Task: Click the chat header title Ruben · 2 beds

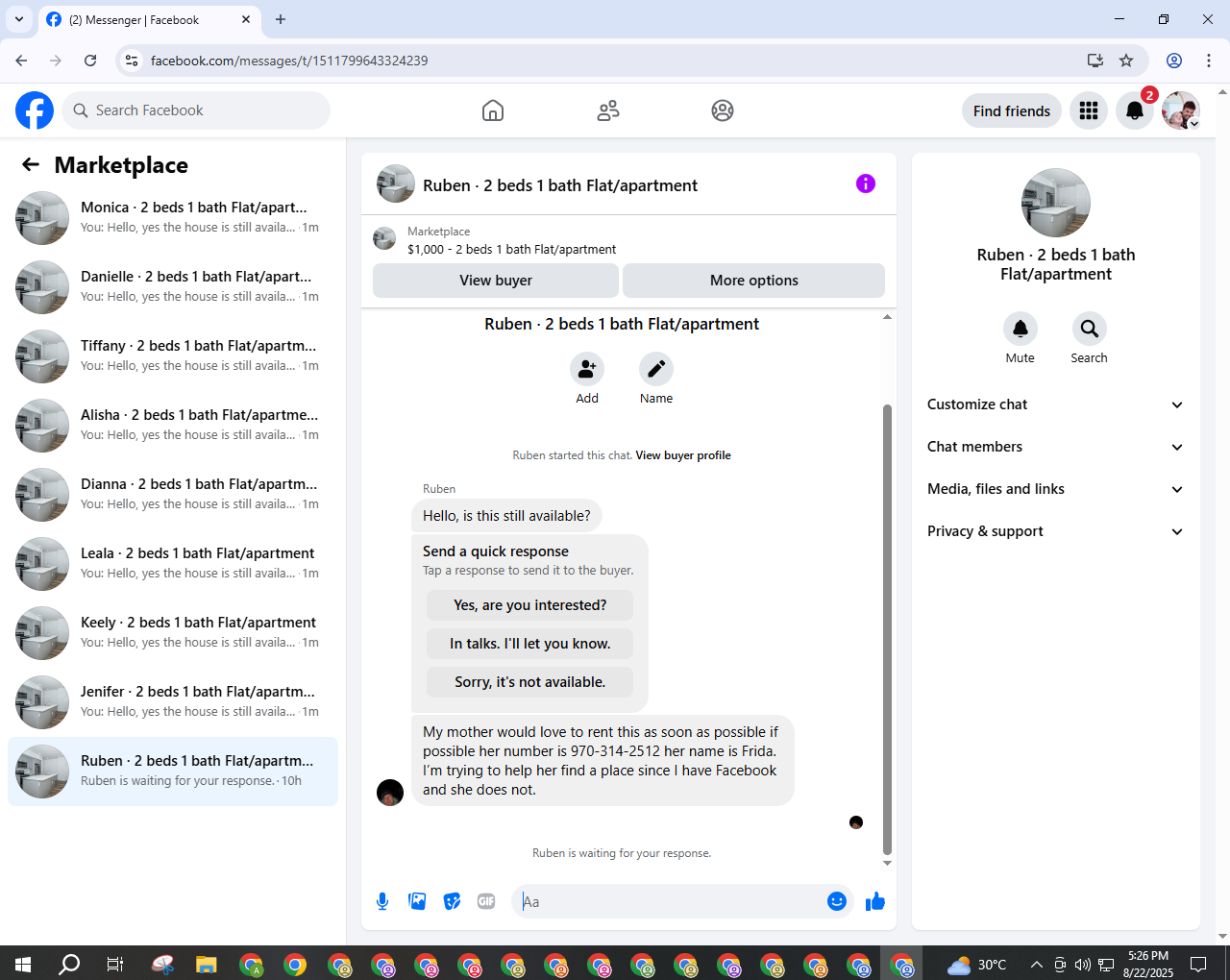Action: tap(560, 185)
